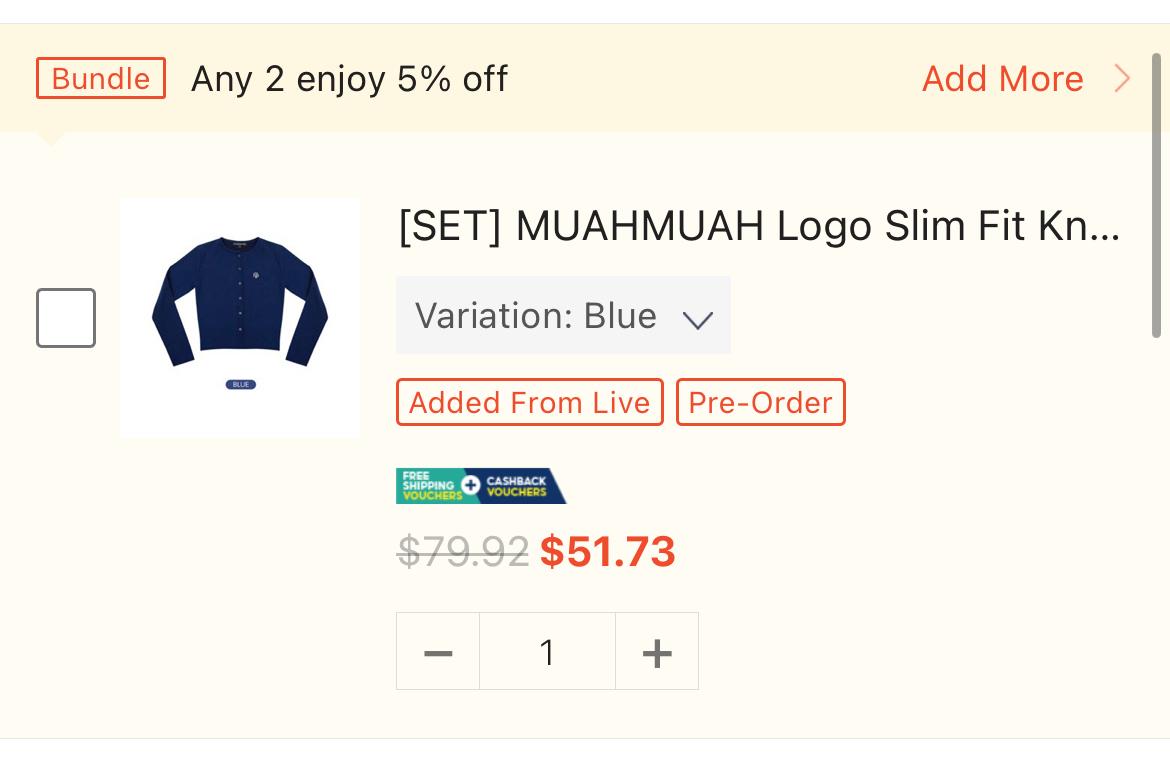
Task: Click the Pre-Order tag
Action: (x=760, y=402)
